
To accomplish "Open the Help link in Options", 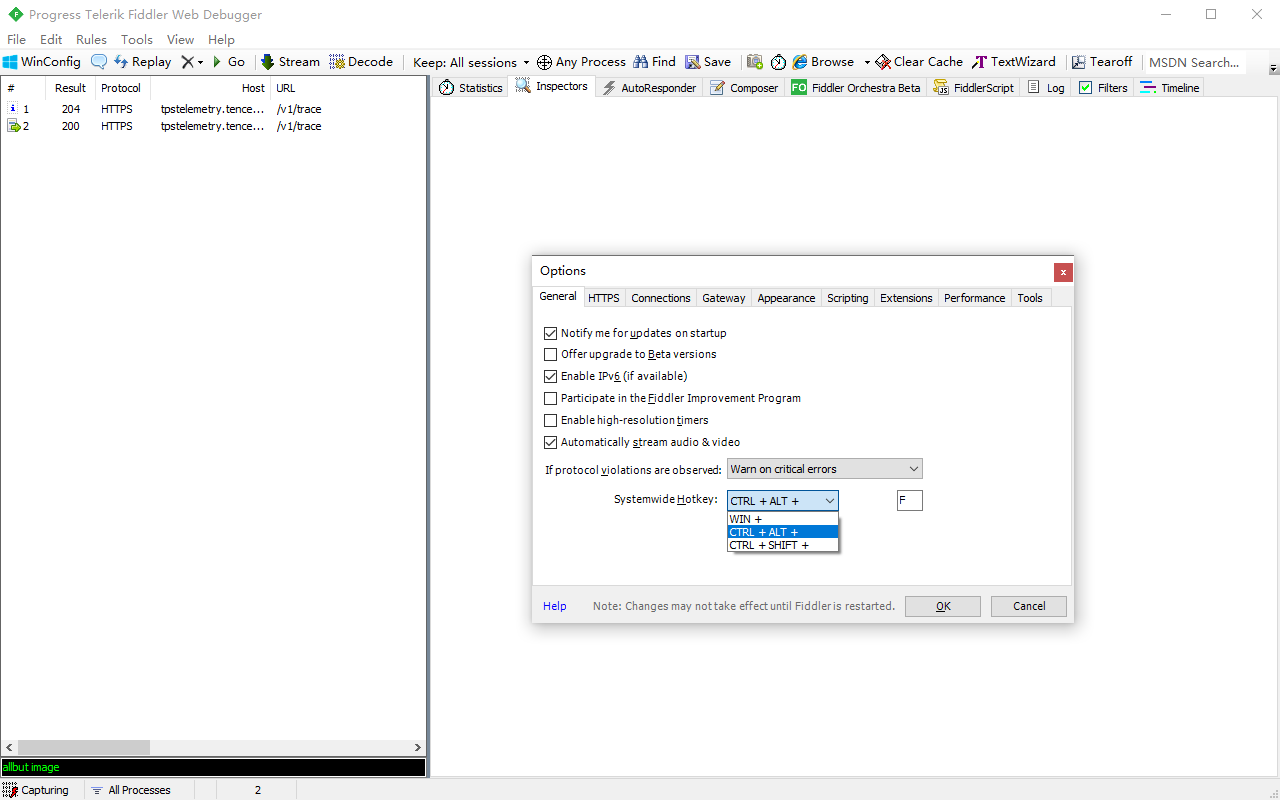I will (x=554, y=606).
